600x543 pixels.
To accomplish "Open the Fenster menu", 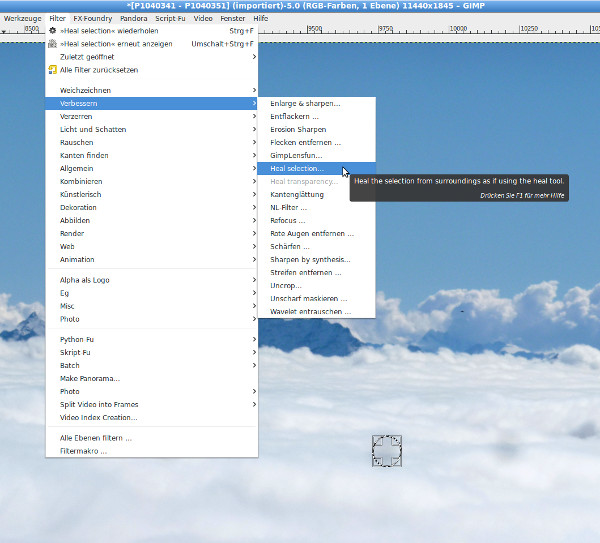I will coord(233,18).
